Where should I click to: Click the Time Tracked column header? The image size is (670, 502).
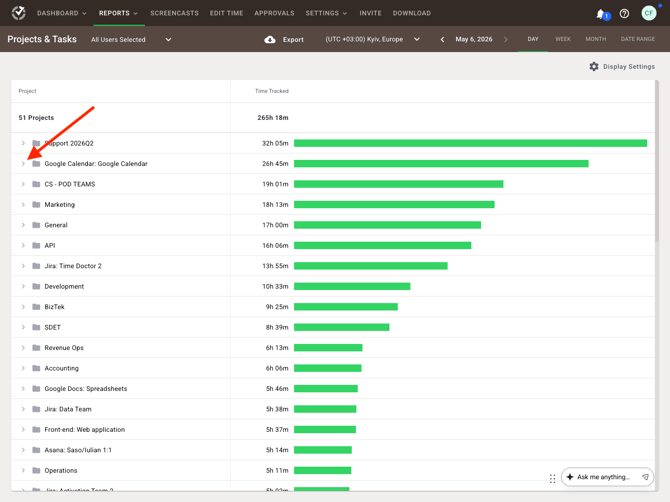[x=272, y=91]
